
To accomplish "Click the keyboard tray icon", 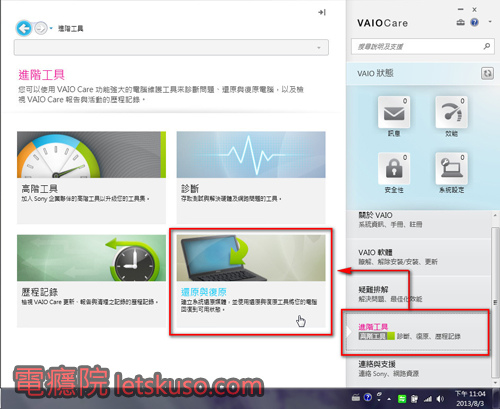I will coord(356,397).
